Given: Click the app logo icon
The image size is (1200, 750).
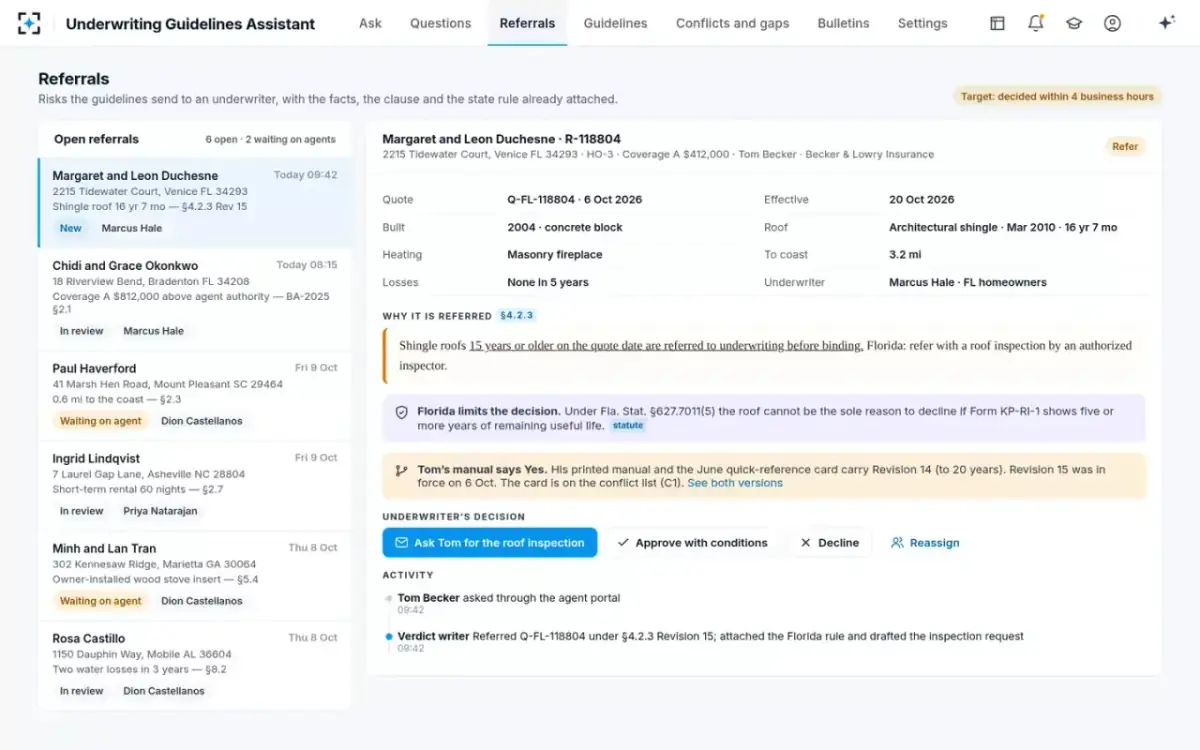Looking at the screenshot, I should tap(30, 23).
